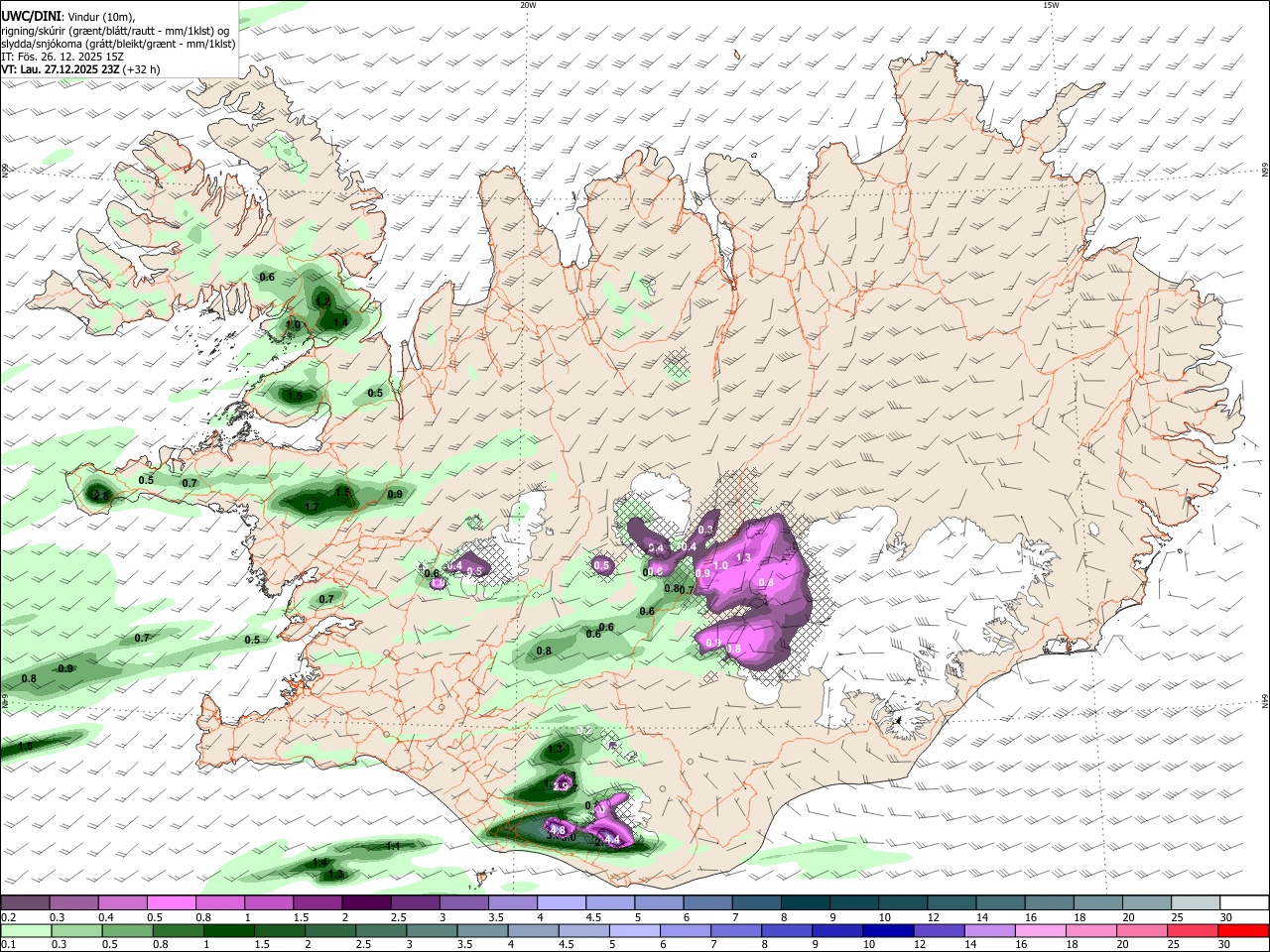Click the white swatch ending the upper scale
The image size is (1270, 952).
click(x=1242, y=903)
